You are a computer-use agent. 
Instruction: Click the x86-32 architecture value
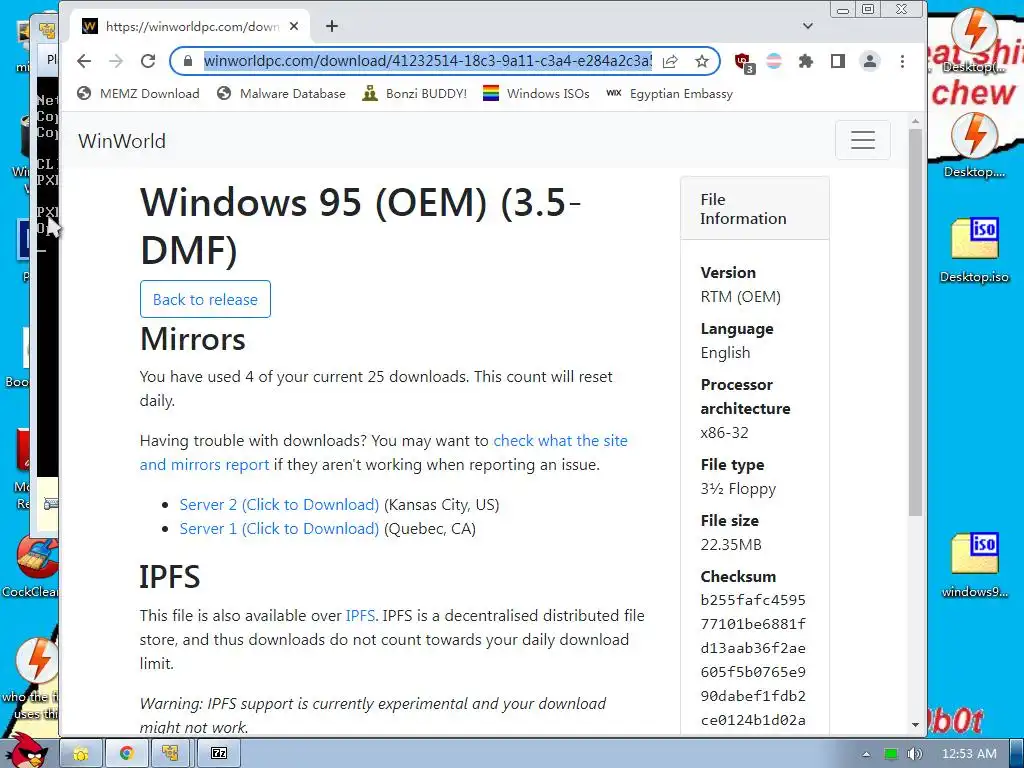pos(724,433)
